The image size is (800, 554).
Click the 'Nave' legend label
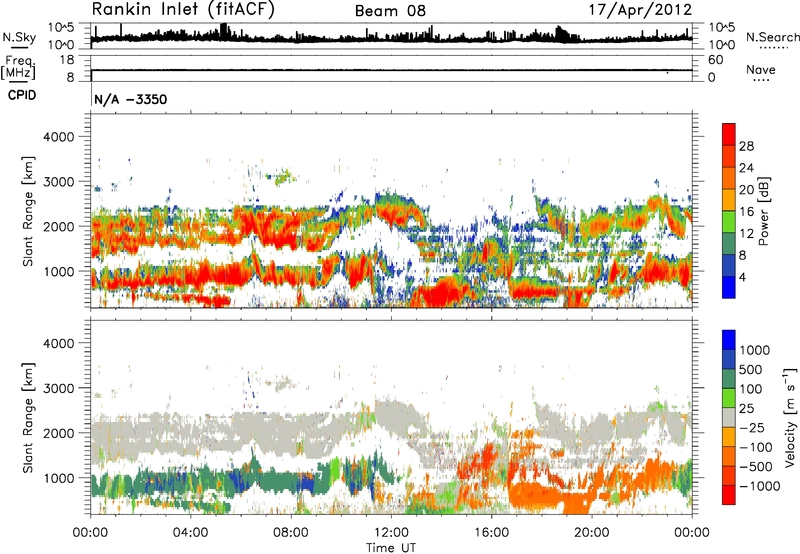point(761,69)
